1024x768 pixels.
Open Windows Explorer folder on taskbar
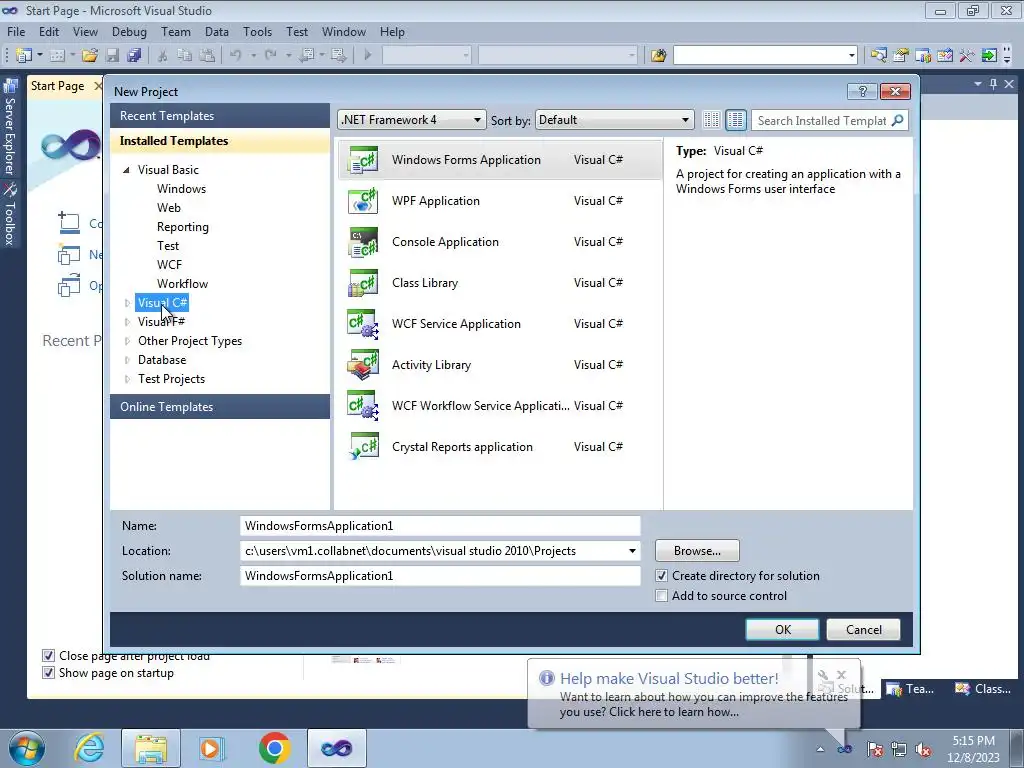pyautogui.click(x=151, y=748)
